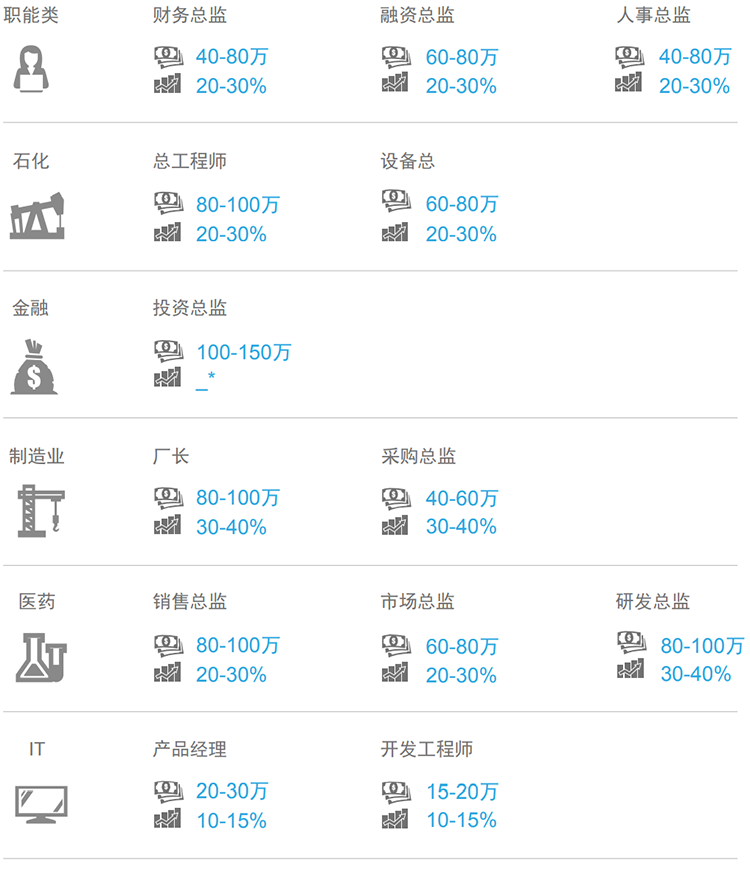Click the growth chart icon under 研发总监
This screenshot has width=750, height=872.
coord(631,669)
